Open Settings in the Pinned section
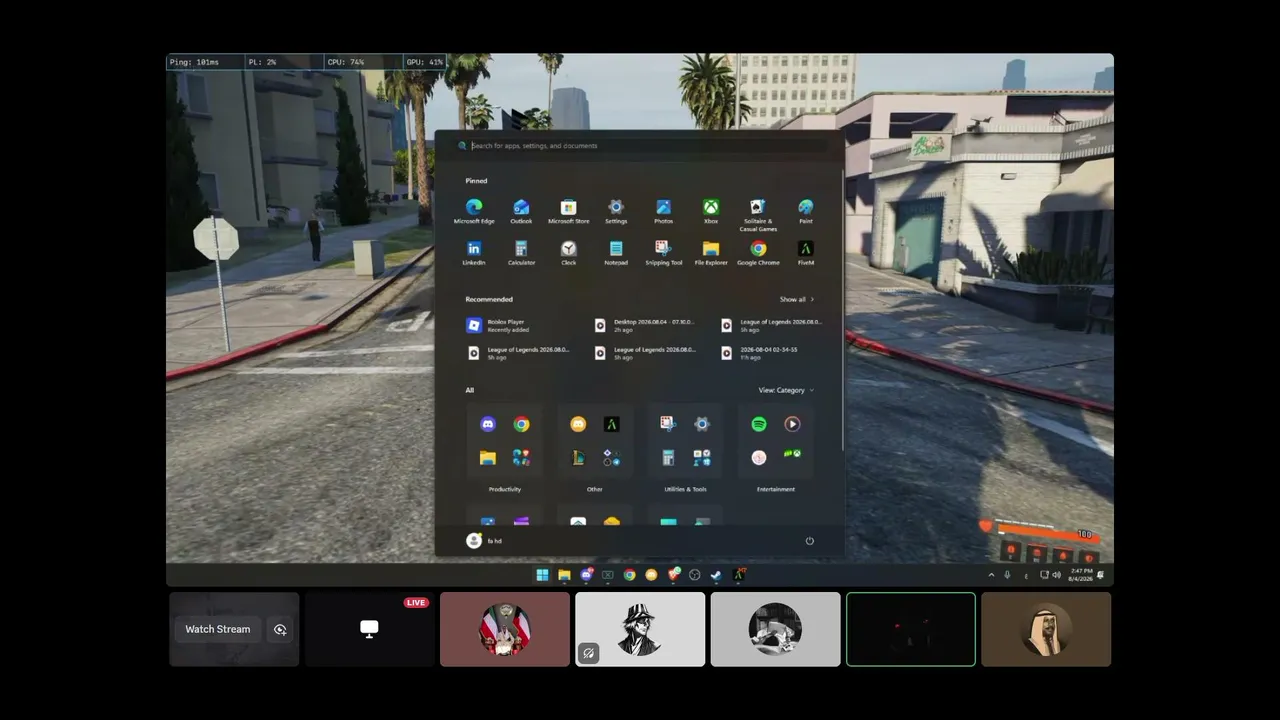The width and height of the screenshot is (1280, 720). 616,211
